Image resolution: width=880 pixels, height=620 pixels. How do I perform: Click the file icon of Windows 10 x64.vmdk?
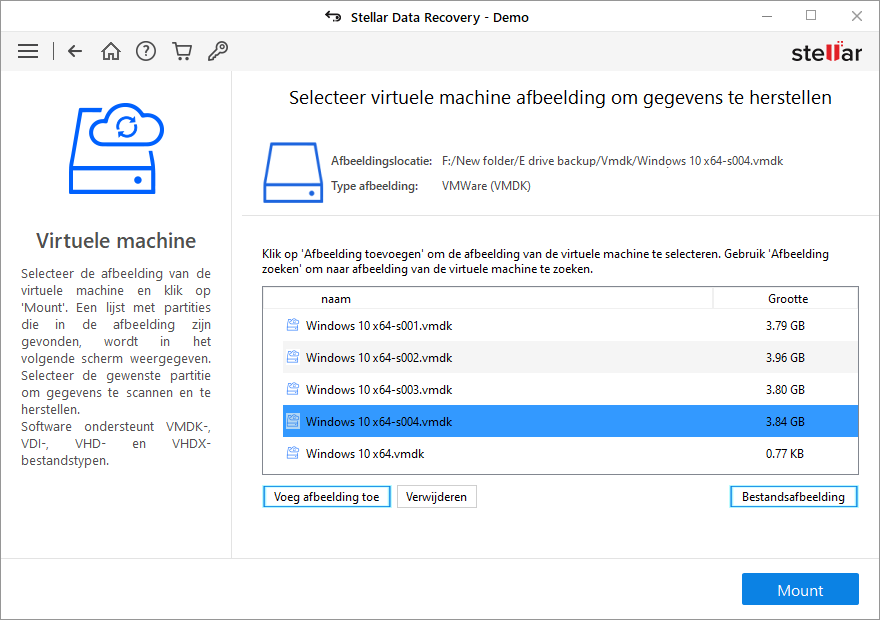click(x=292, y=453)
